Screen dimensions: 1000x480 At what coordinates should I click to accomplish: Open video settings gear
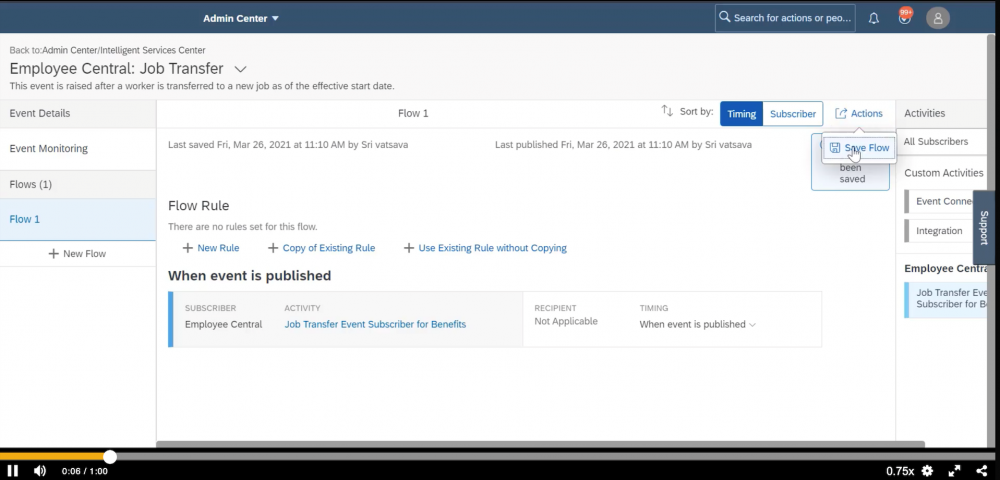click(927, 471)
